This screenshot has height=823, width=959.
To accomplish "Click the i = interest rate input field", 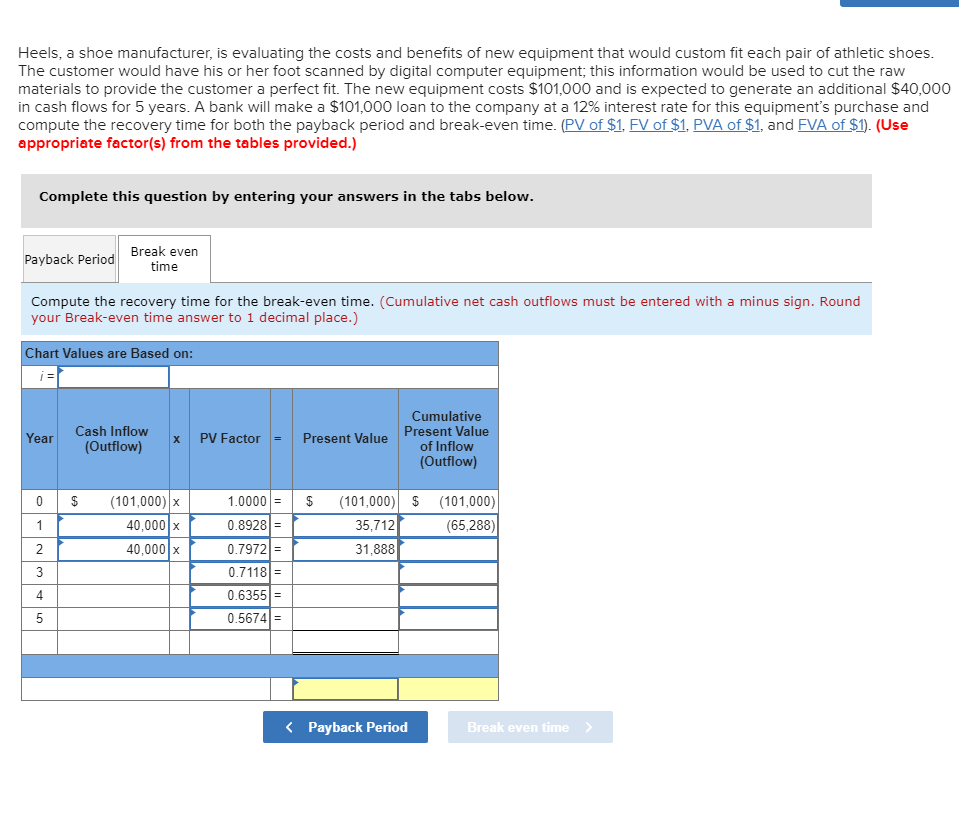I will (113, 377).
